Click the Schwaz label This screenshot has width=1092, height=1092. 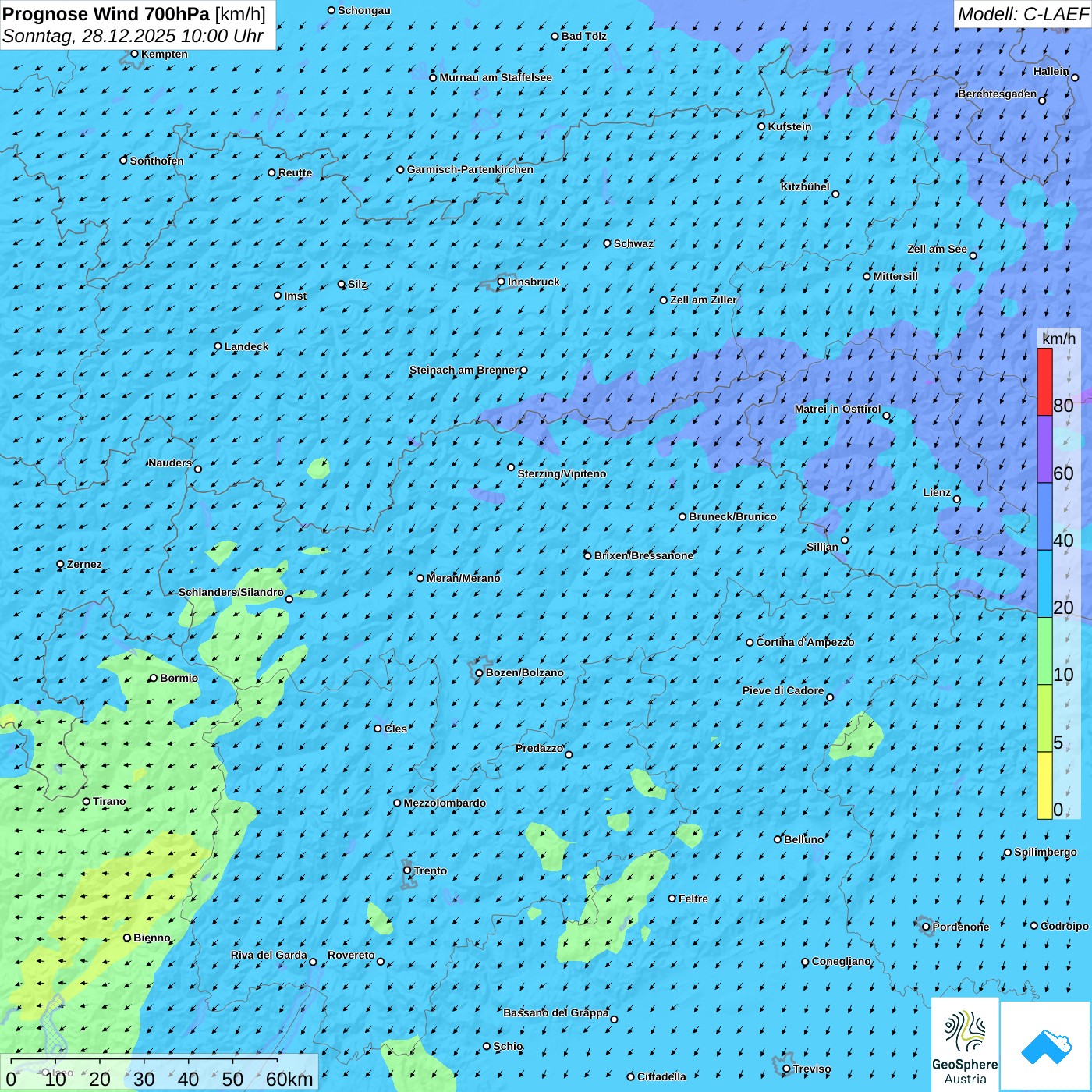633,243
